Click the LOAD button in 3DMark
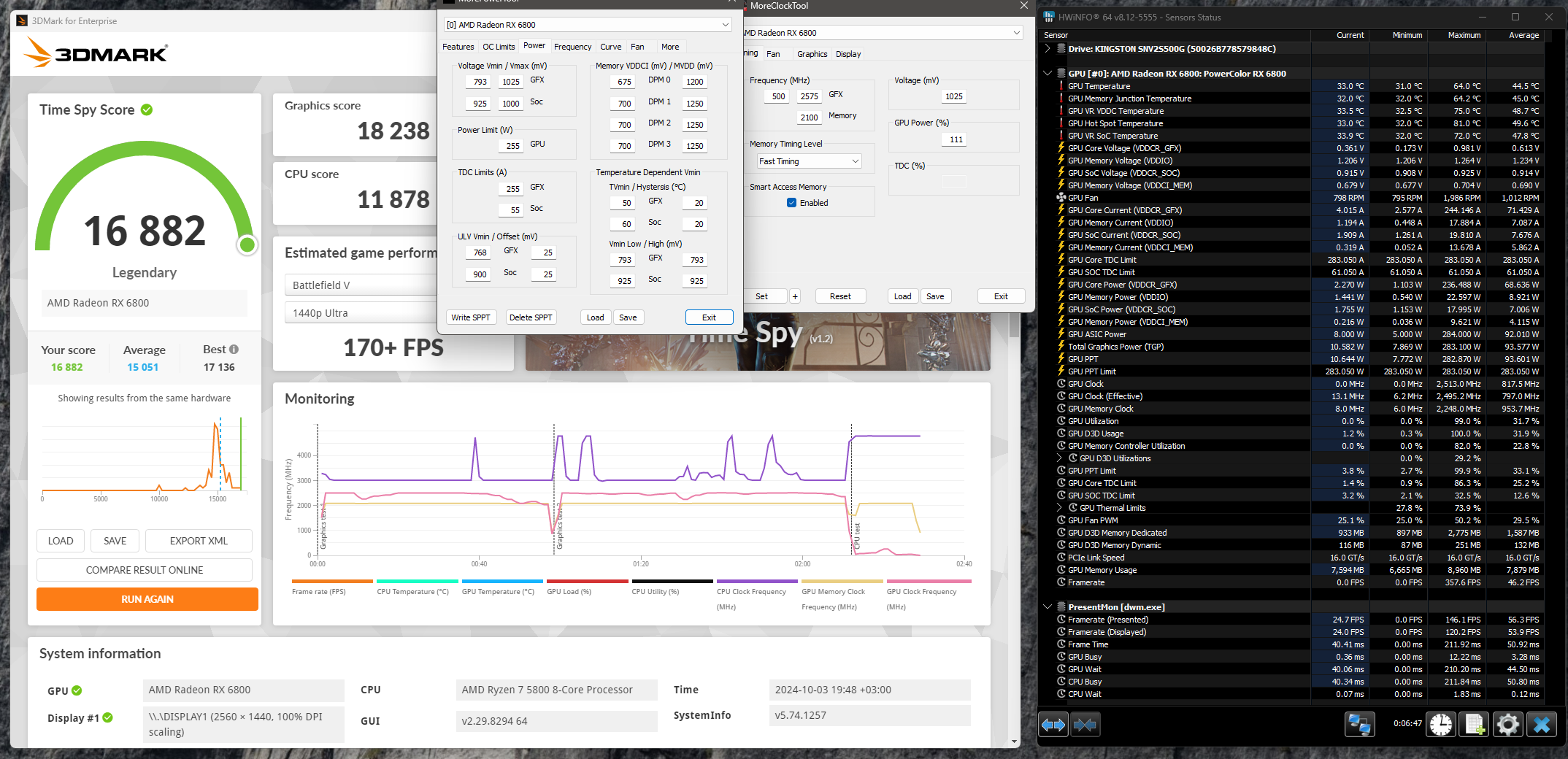 (x=61, y=541)
